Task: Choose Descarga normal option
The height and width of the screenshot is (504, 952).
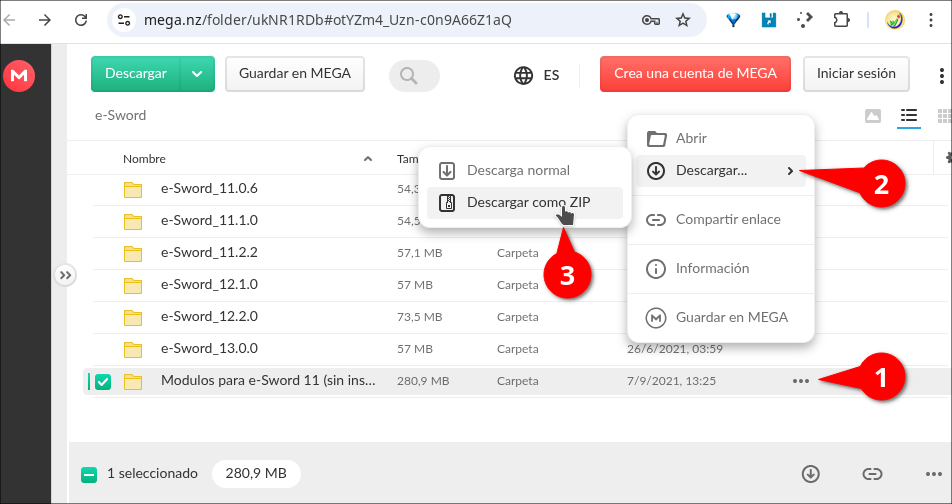Action: [x=525, y=171]
